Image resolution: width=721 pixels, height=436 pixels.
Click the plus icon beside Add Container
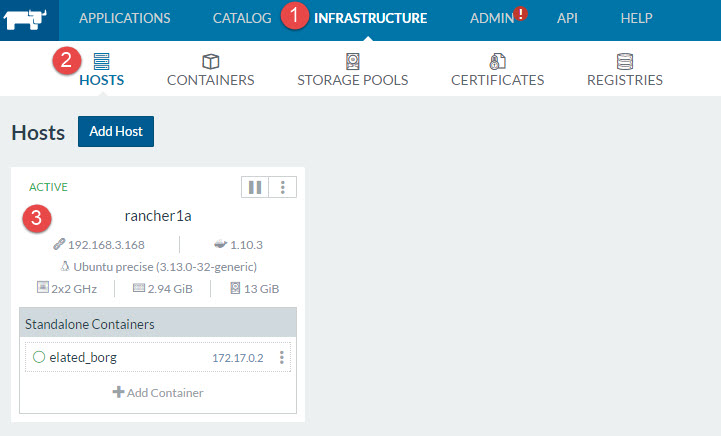pyautogui.click(x=118, y=392)
